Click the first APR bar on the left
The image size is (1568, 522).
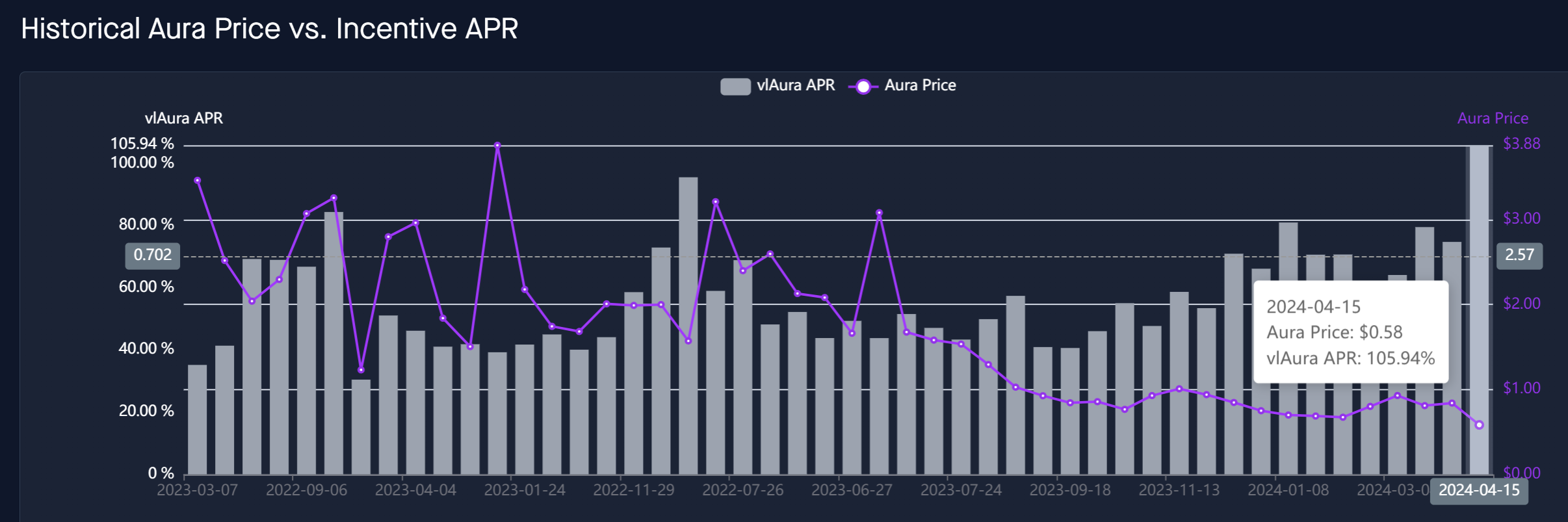click(x=198, y=419)
